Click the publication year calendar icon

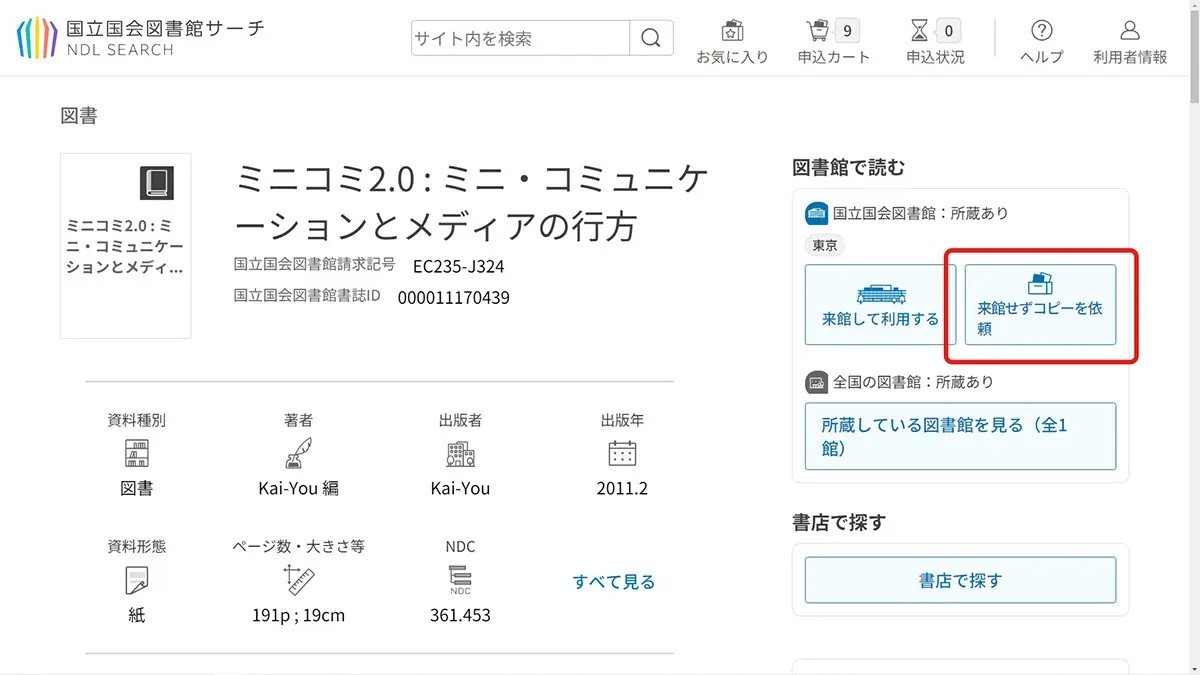tap(622, 453)
